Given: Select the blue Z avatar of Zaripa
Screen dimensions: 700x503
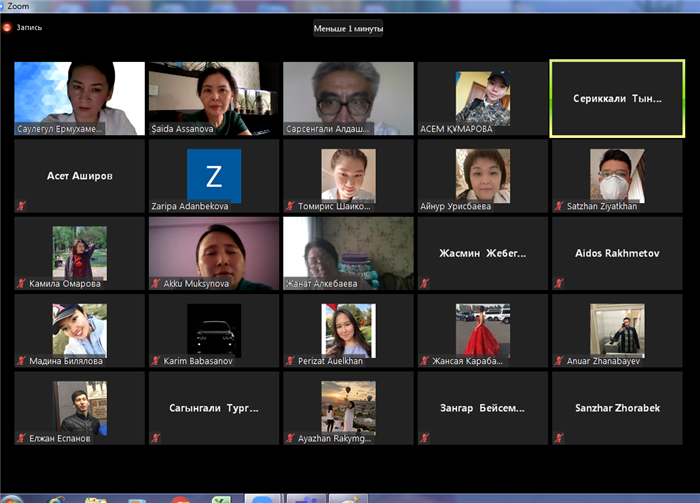Looking at the screenshot, I should [214, 176].
